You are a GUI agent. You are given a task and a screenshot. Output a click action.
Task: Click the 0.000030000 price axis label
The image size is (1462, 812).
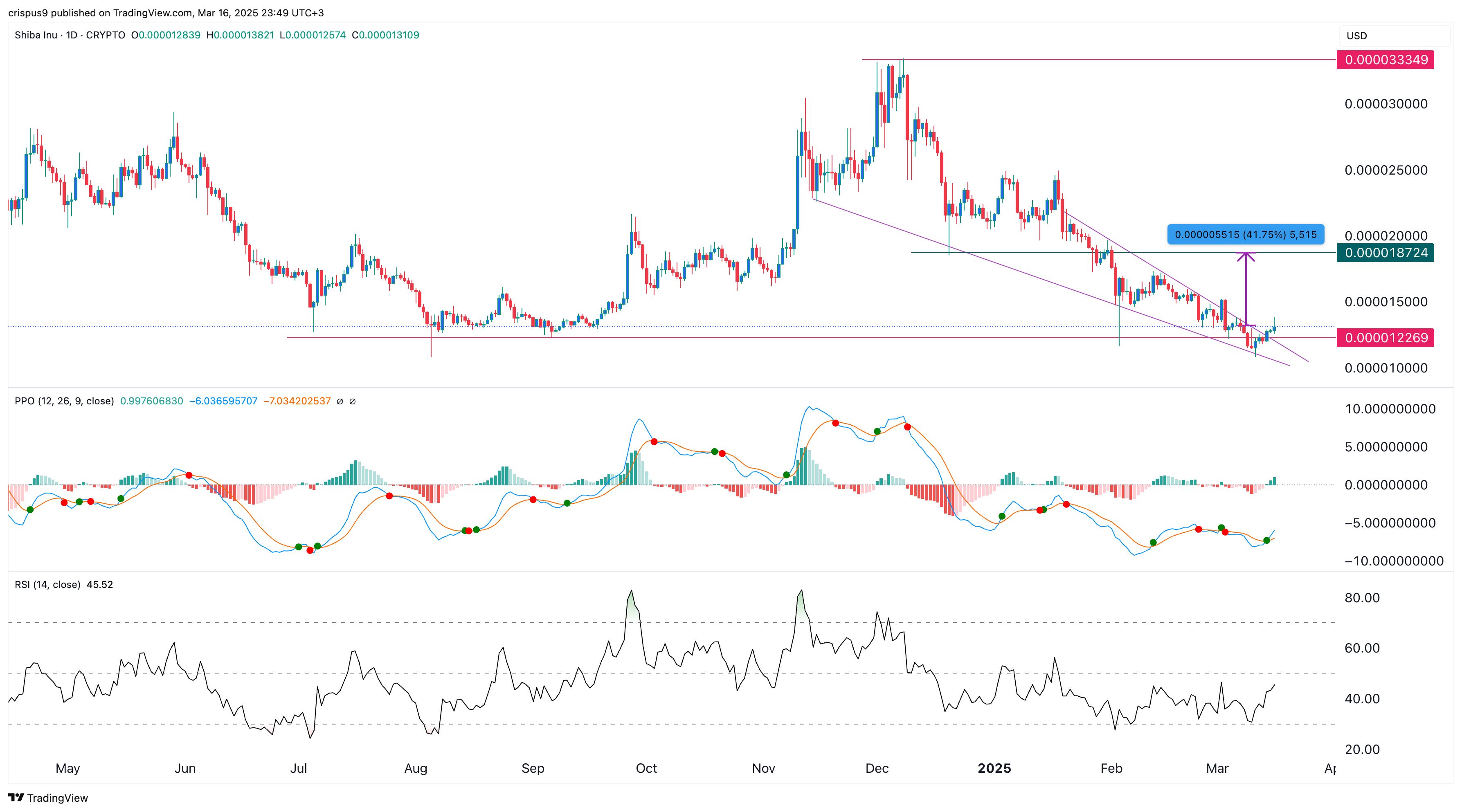click(1386, 104)
